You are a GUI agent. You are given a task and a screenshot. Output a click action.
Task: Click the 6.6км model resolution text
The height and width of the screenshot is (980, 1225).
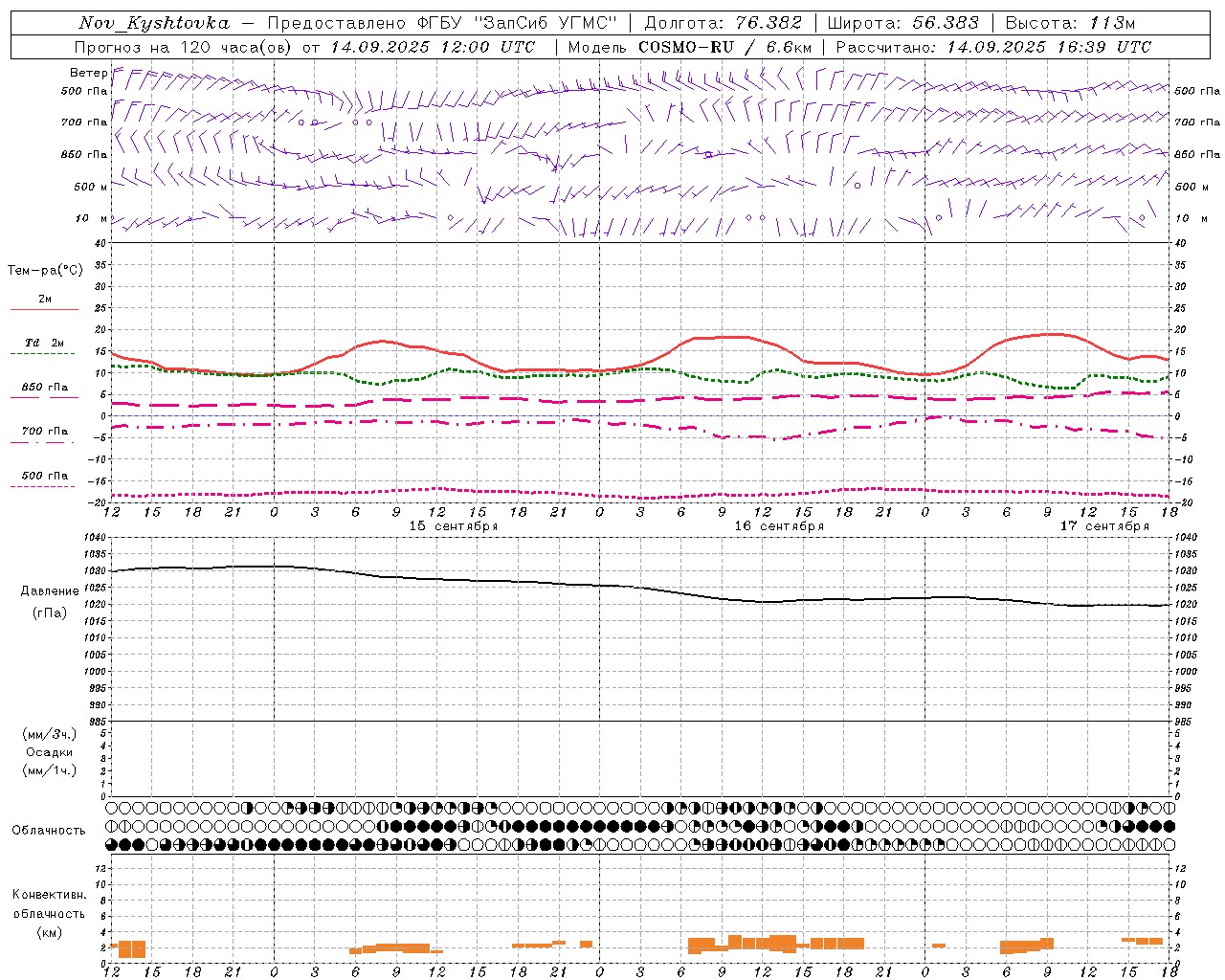[x=790, y=47]
